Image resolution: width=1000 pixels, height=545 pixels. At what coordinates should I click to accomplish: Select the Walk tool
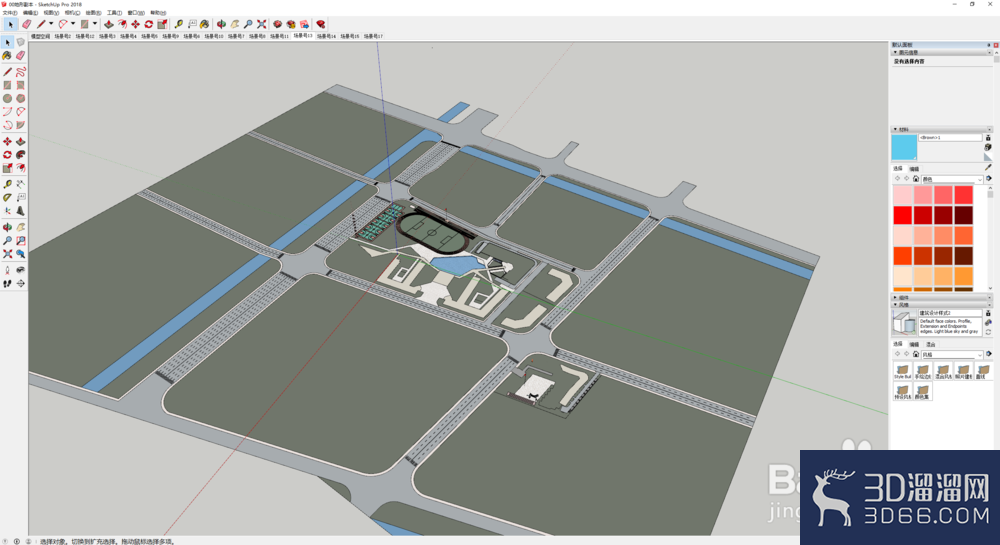(x=7, y=283)
